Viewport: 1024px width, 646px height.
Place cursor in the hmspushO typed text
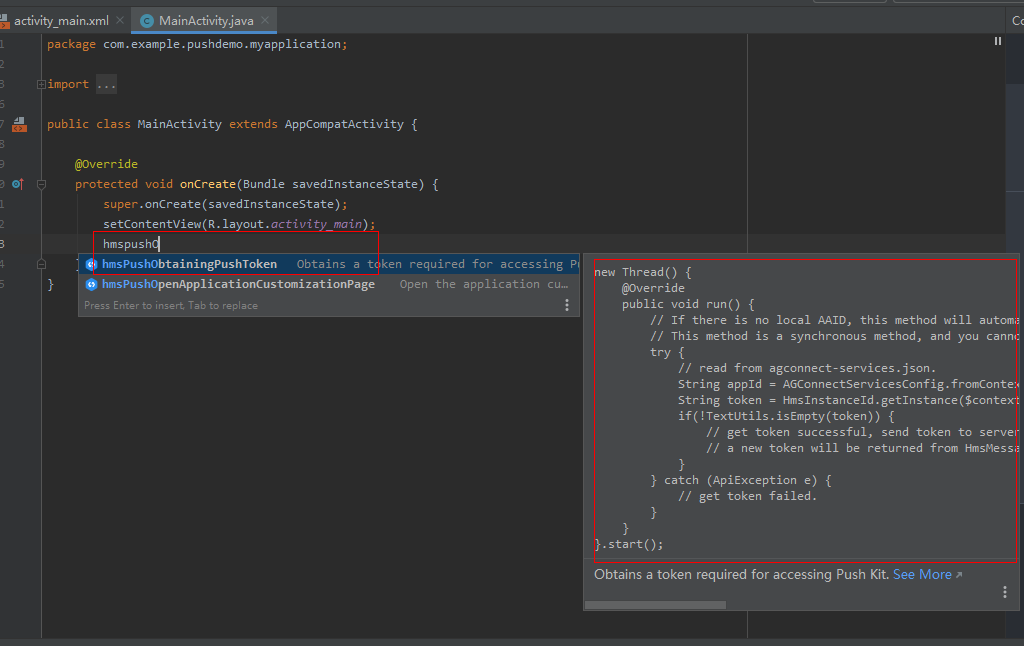point(130,244)
